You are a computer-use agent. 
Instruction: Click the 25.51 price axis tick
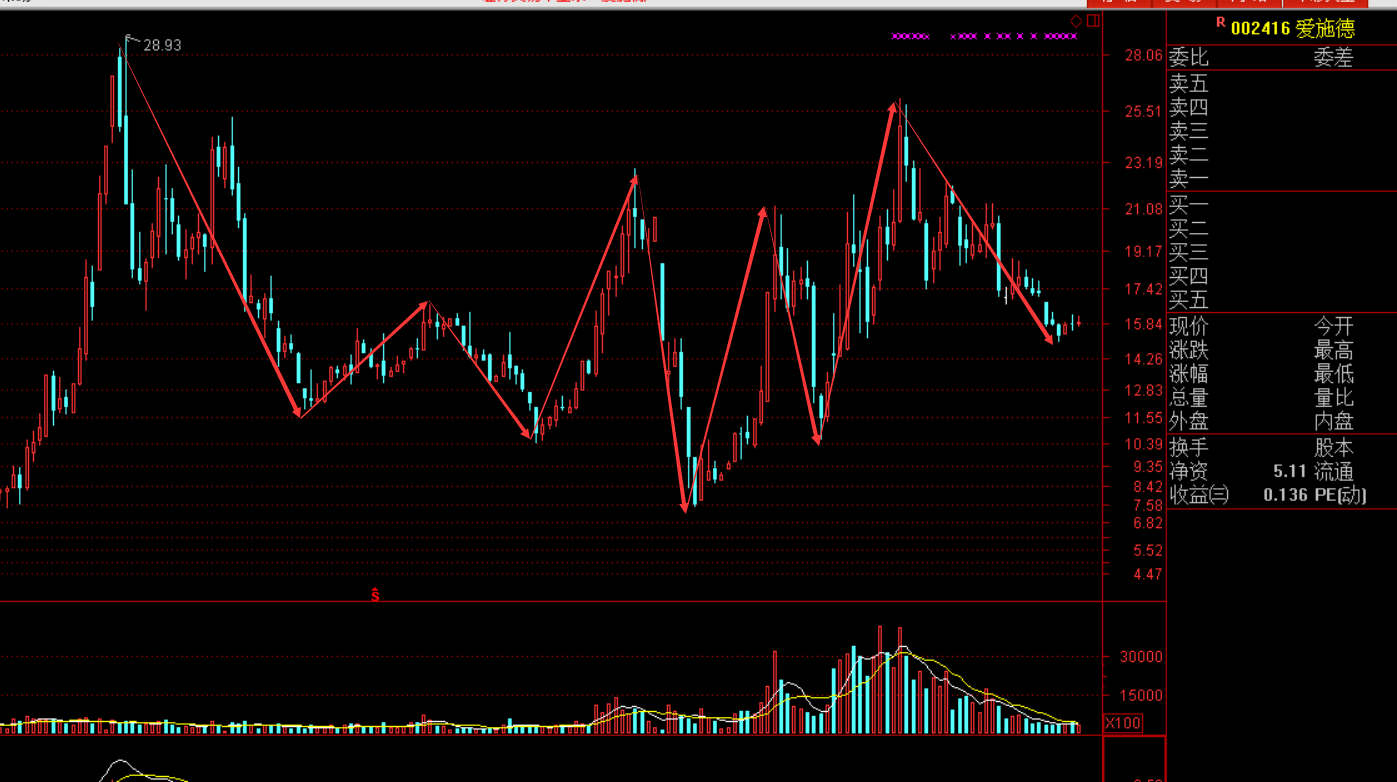point(1143,112)
